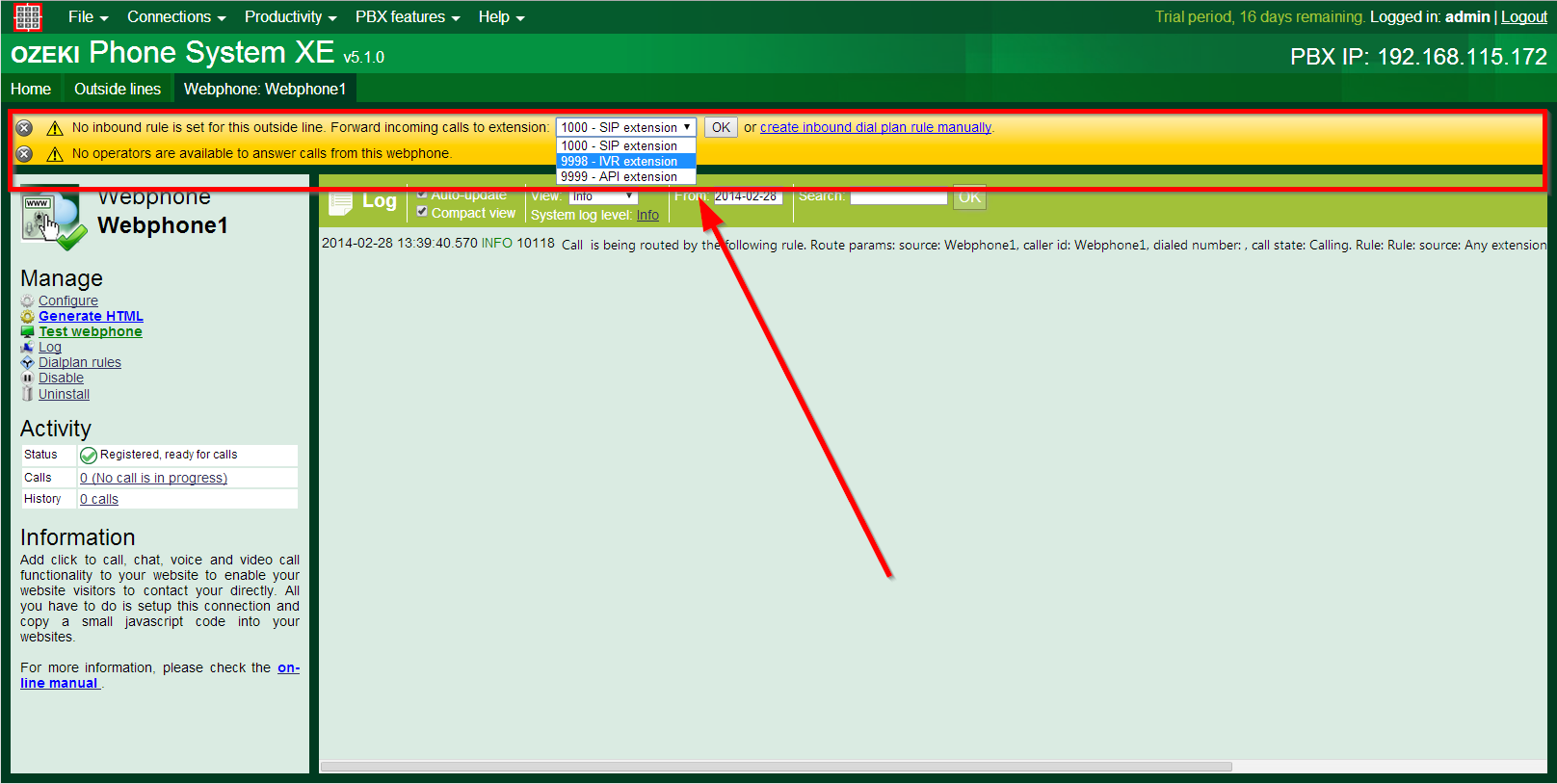
Task: Click 'create inbound dial plan rule manually' link
Action: point(875,127)
